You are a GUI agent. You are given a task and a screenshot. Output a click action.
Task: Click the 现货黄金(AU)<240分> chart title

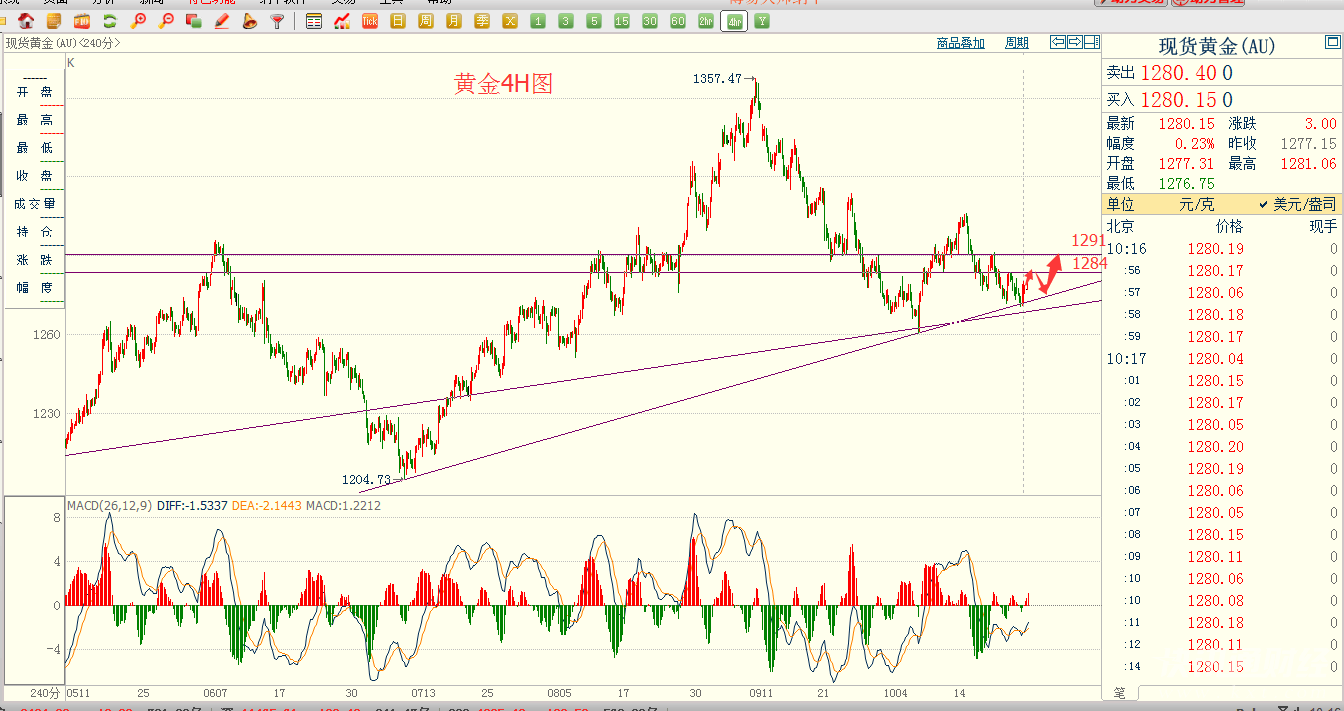pyautogui.click(x=62, y=43)
